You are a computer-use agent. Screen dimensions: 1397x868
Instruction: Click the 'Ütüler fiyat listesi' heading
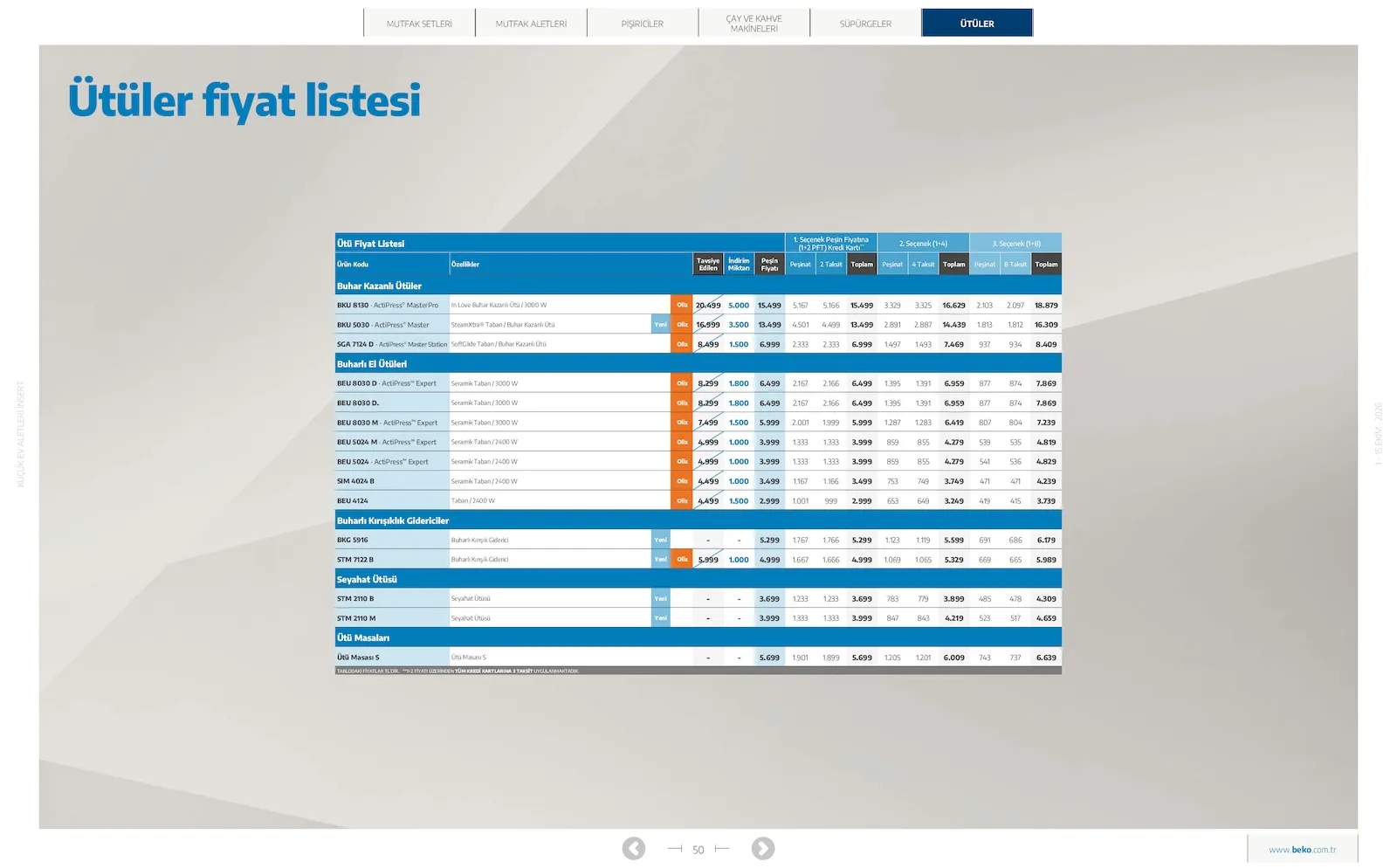coord(244,100)
